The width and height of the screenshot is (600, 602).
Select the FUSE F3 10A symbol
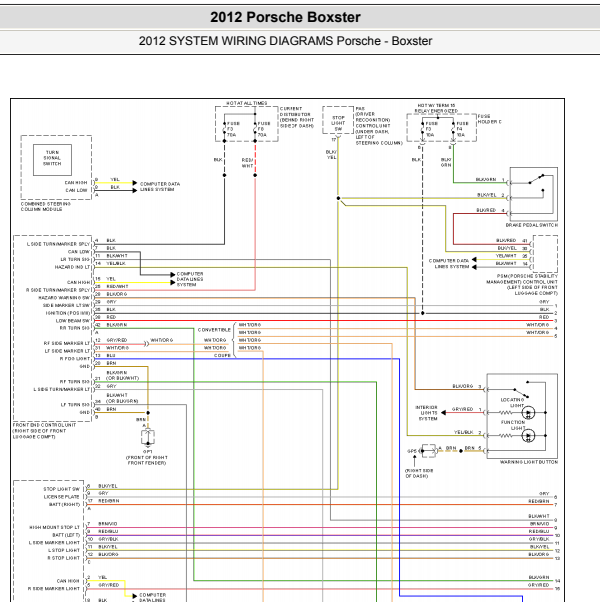(x=428, y=129)
